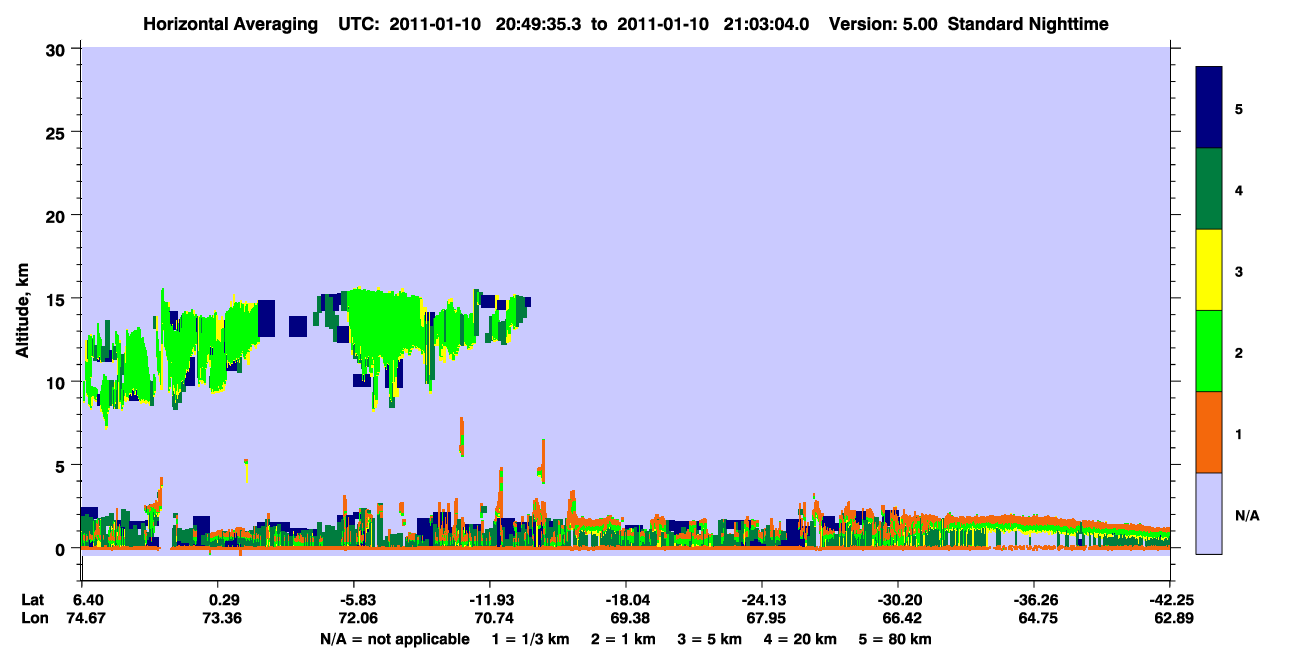Click the longitude value 66.42
This screenshot has width=1300, height=667.
point(903,618)
